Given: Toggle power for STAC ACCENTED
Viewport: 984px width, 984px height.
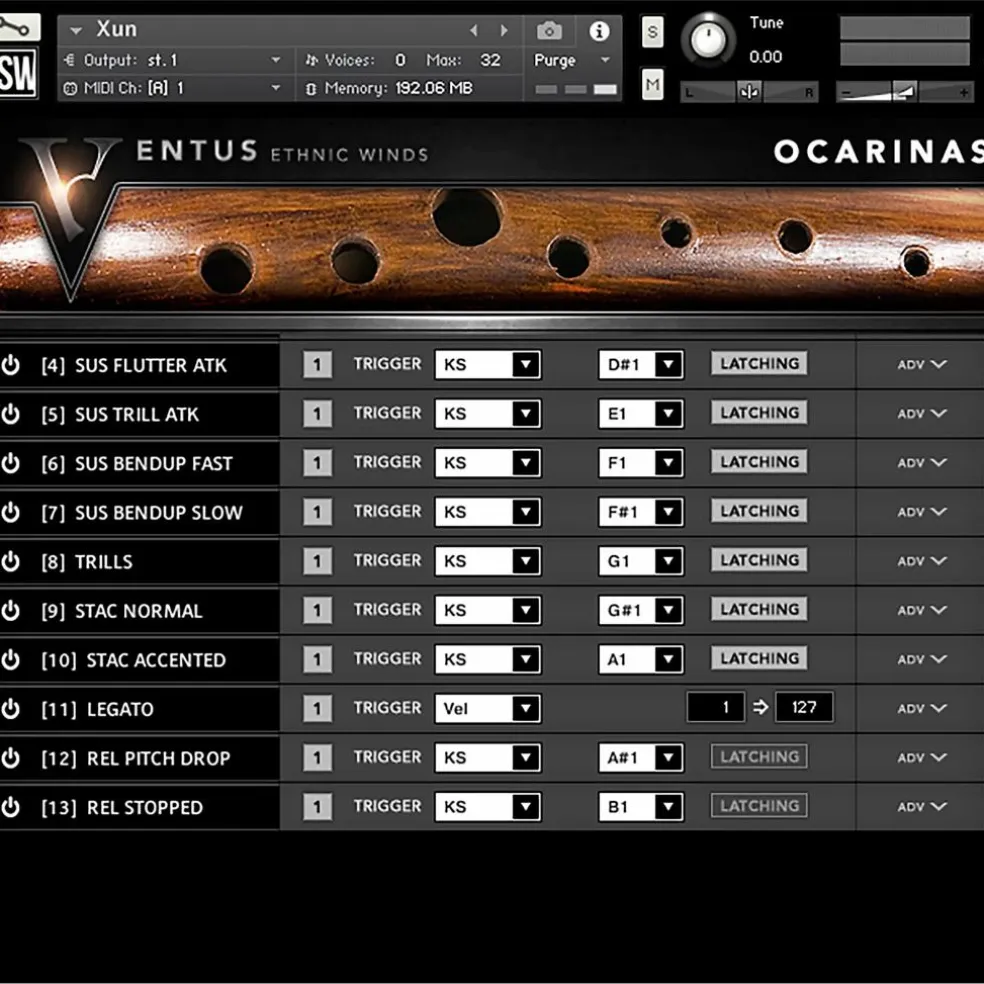Looking at the screenshot, I should coord(11,660).
